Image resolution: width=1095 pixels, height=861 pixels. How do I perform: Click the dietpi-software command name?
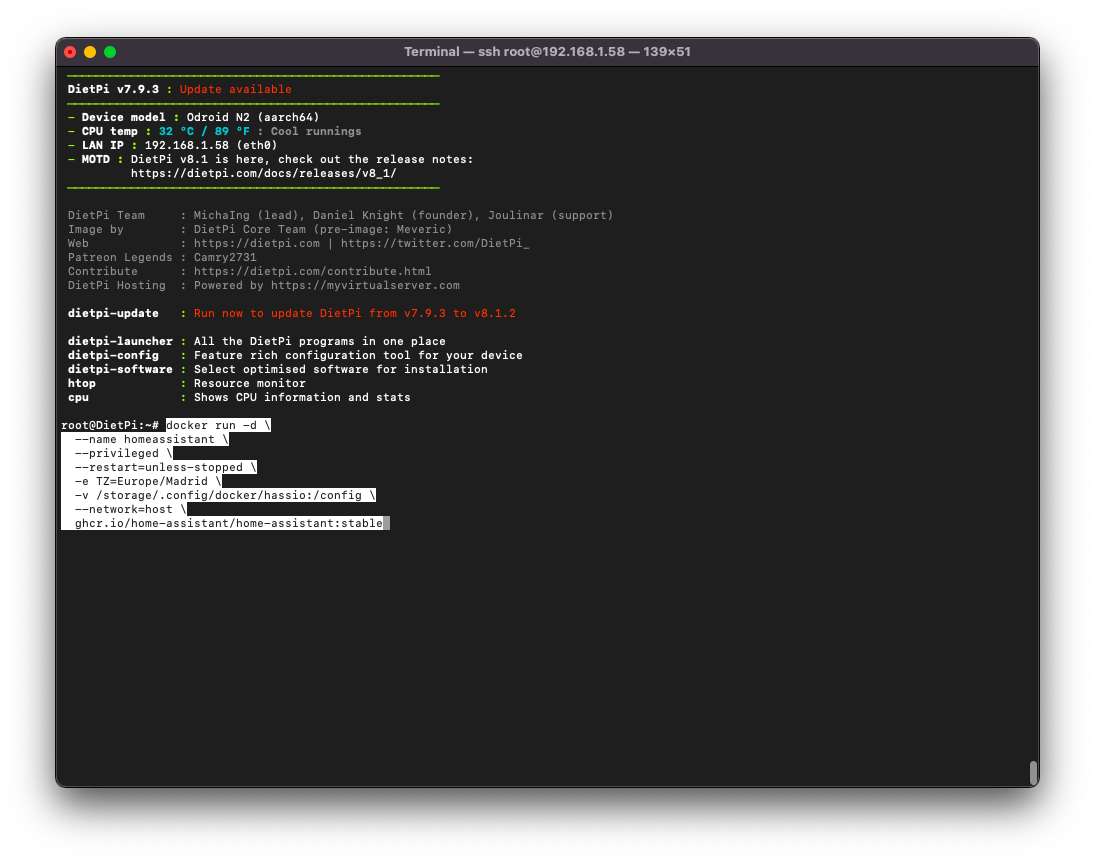pos(119,369)
